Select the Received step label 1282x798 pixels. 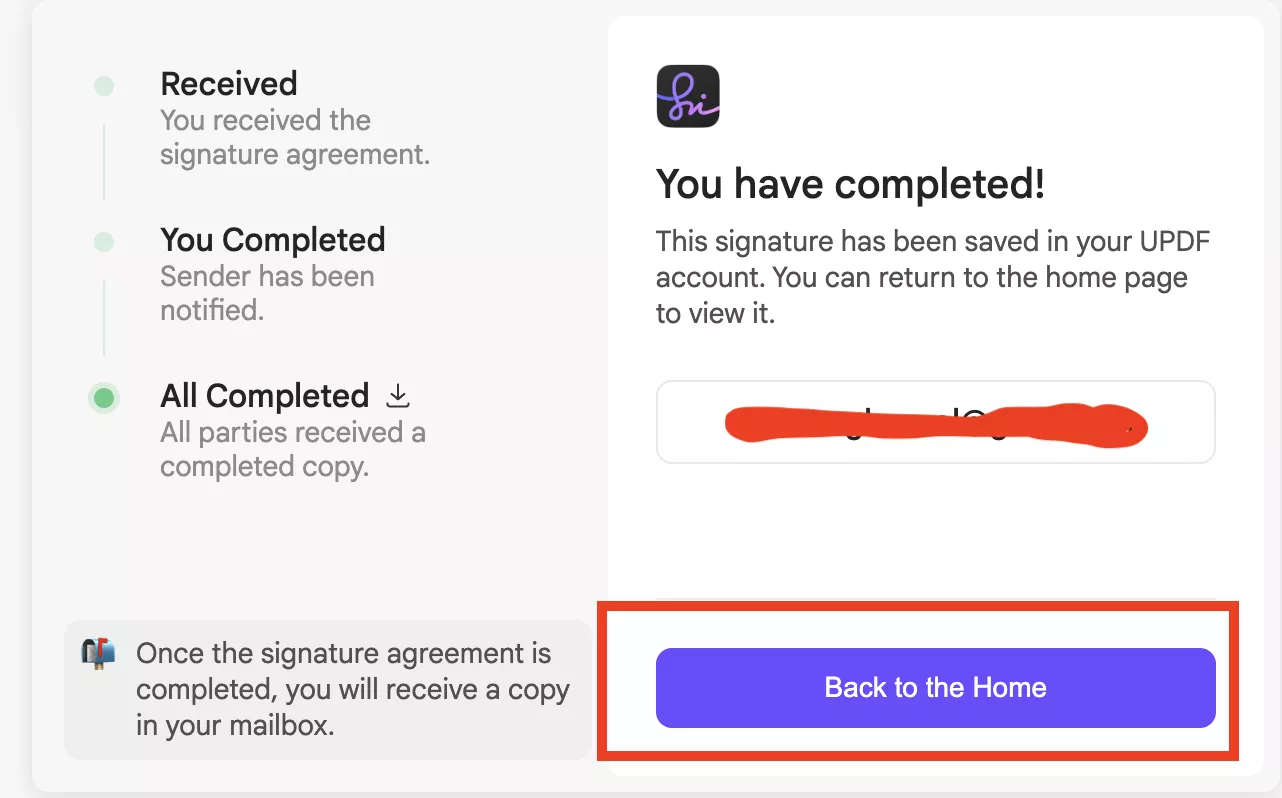tap(228, 84)
